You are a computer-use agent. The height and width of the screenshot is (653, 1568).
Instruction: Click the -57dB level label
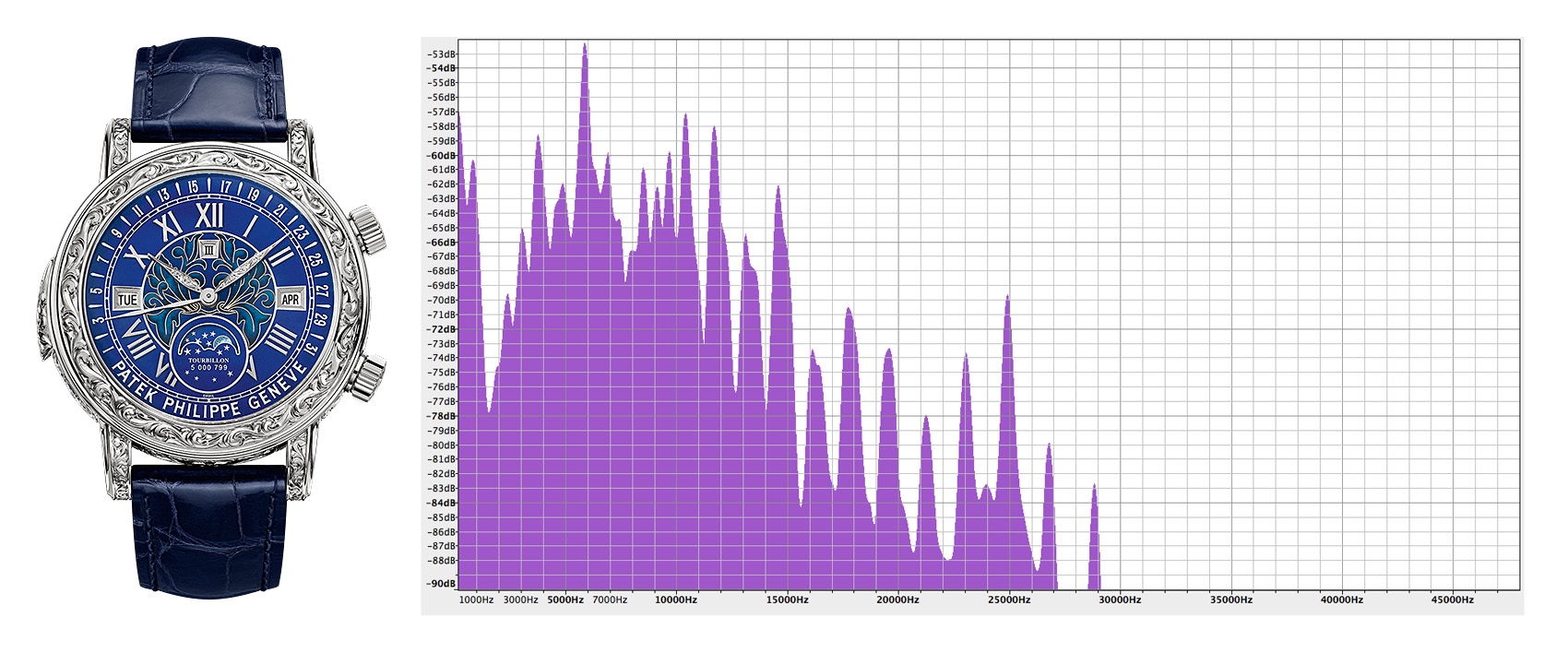coord(442,112)
